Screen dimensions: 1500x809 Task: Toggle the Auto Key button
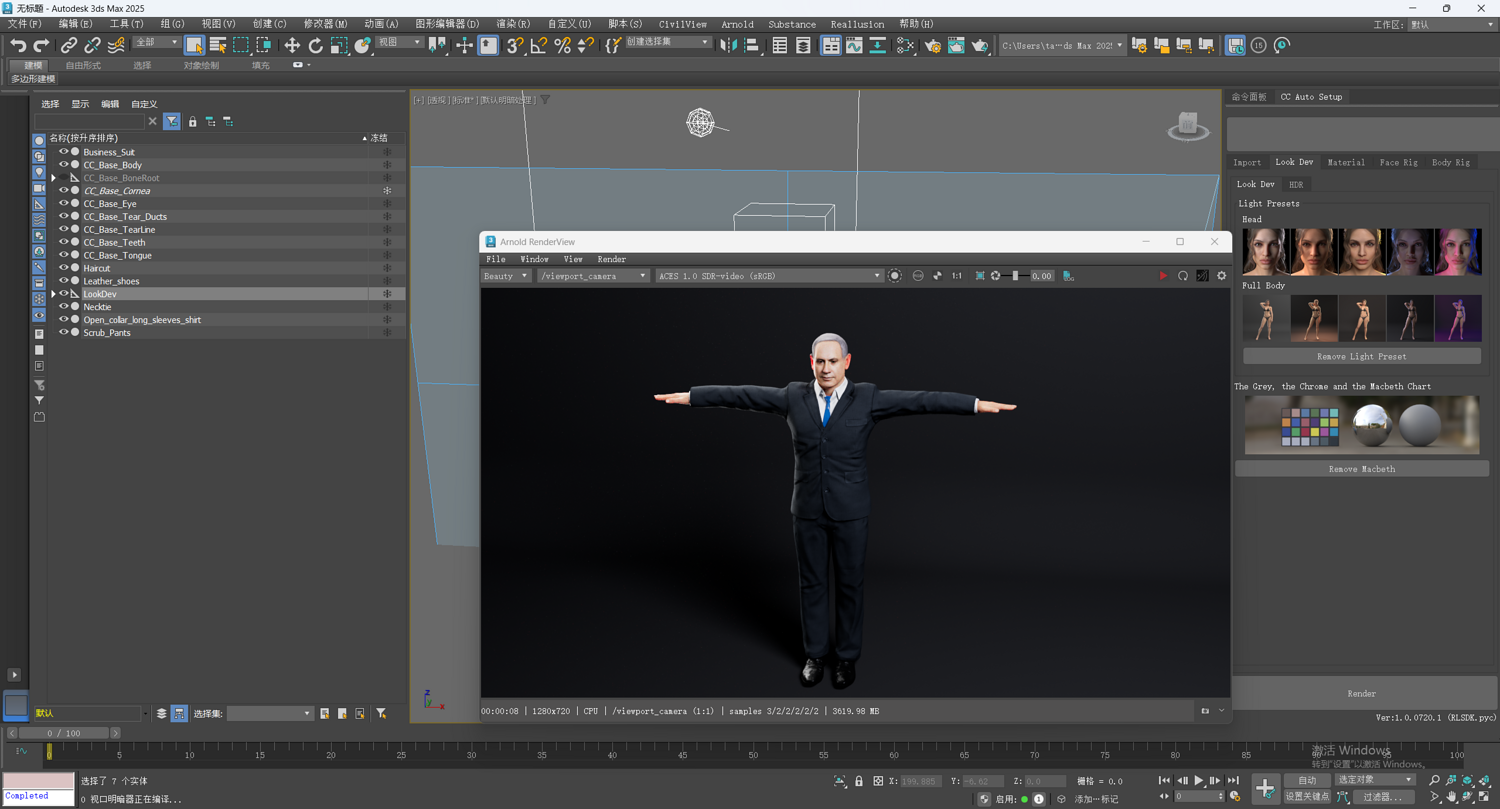[1307, 780]
